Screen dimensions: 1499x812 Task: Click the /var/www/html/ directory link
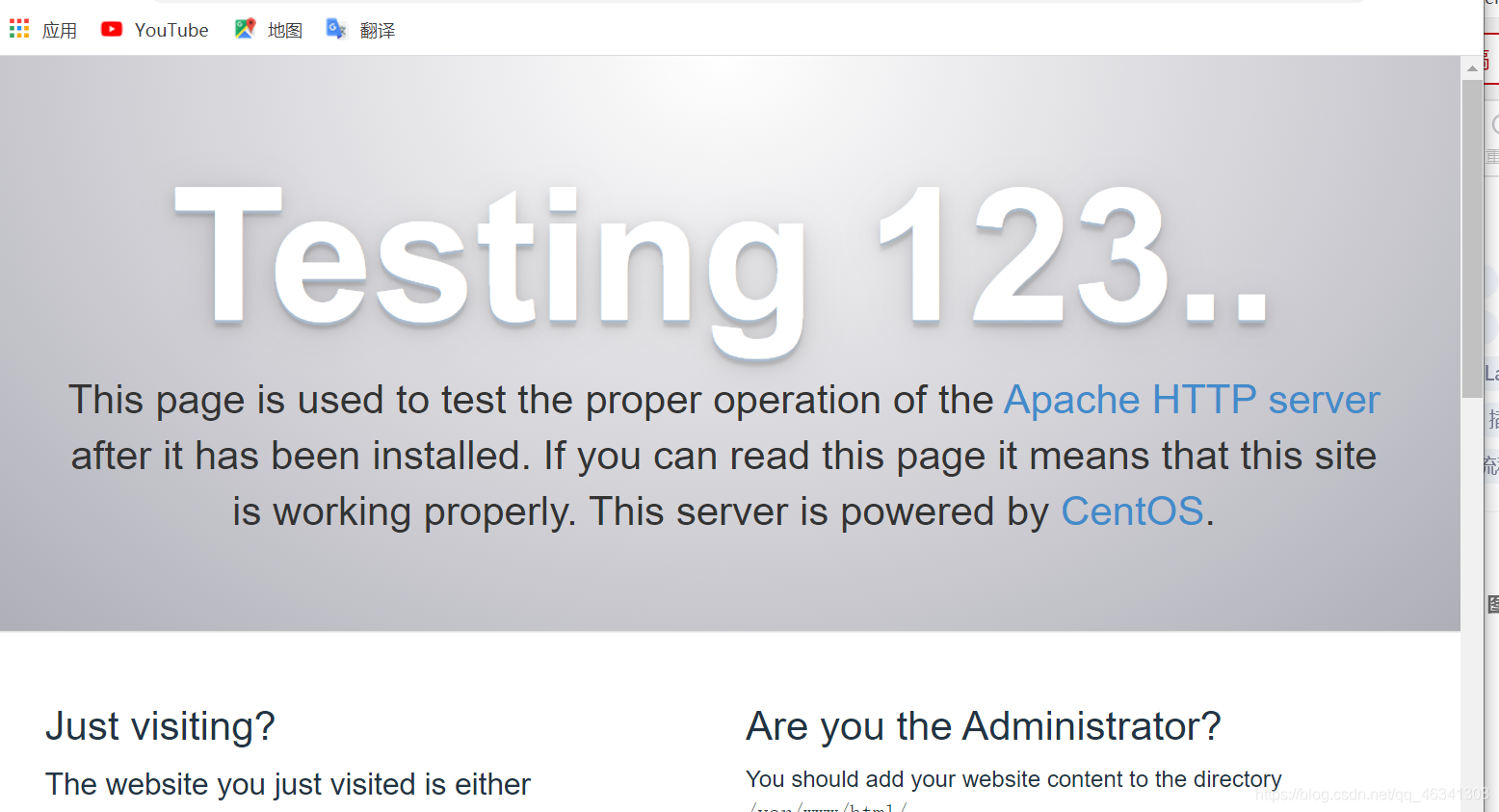coord(827,807)
